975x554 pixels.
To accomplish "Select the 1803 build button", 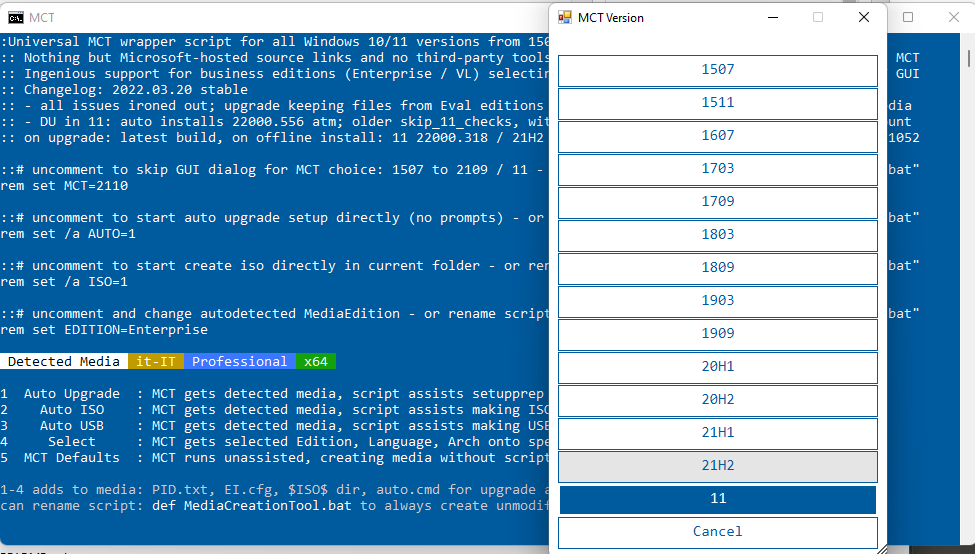I will coord(718,235).
